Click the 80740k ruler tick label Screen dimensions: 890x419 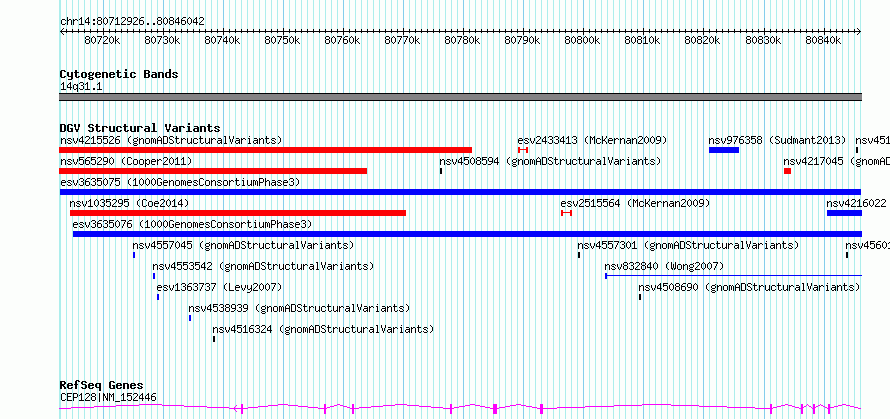coord(222,40)
